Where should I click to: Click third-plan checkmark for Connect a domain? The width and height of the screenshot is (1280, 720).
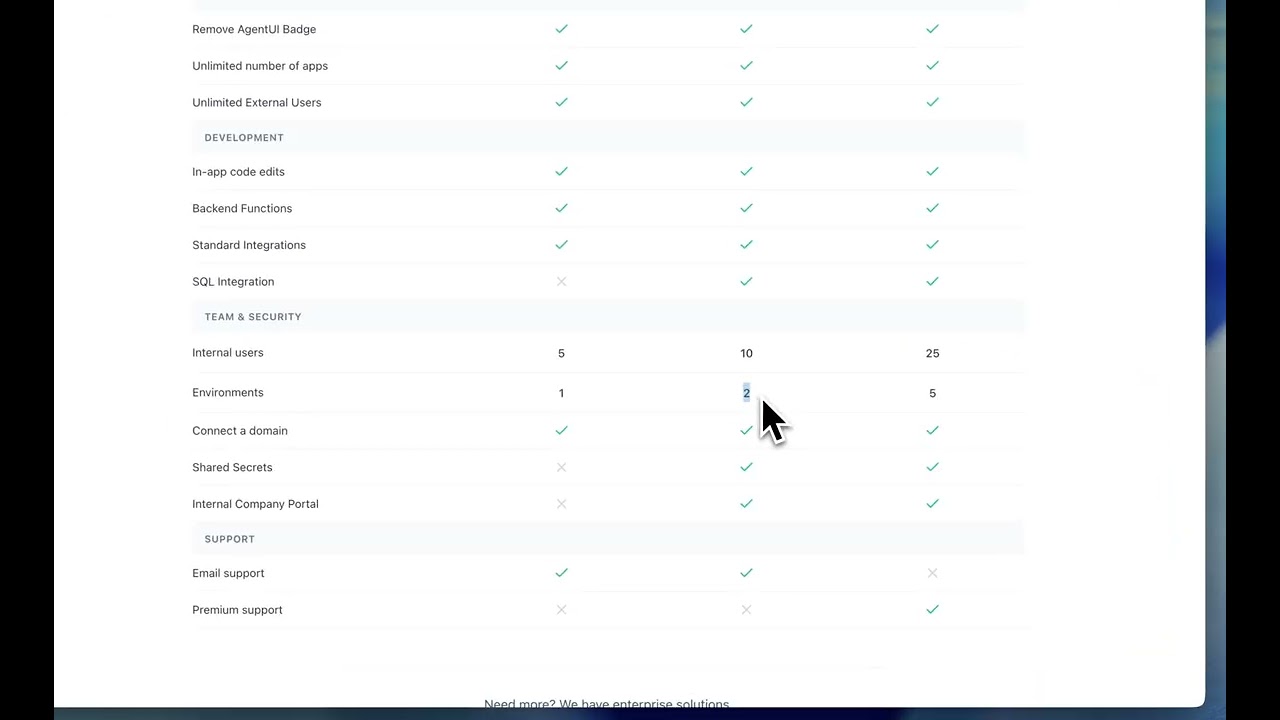pos(932,430)
